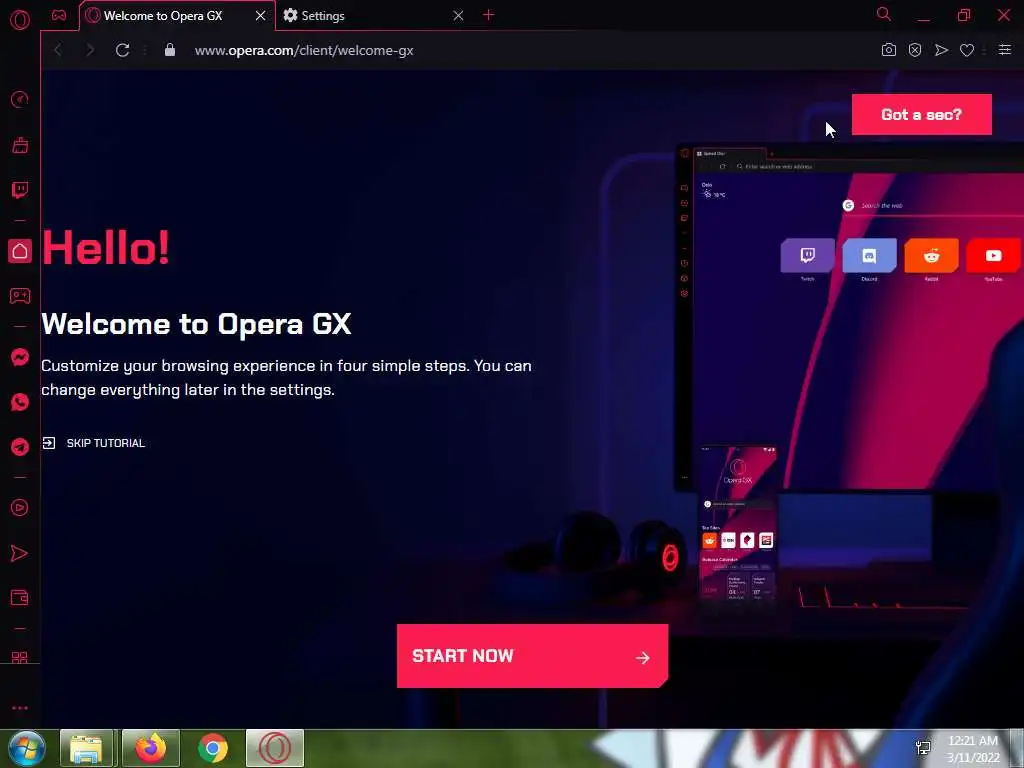Open the ad blocker shield icon

tap(915, 50)
